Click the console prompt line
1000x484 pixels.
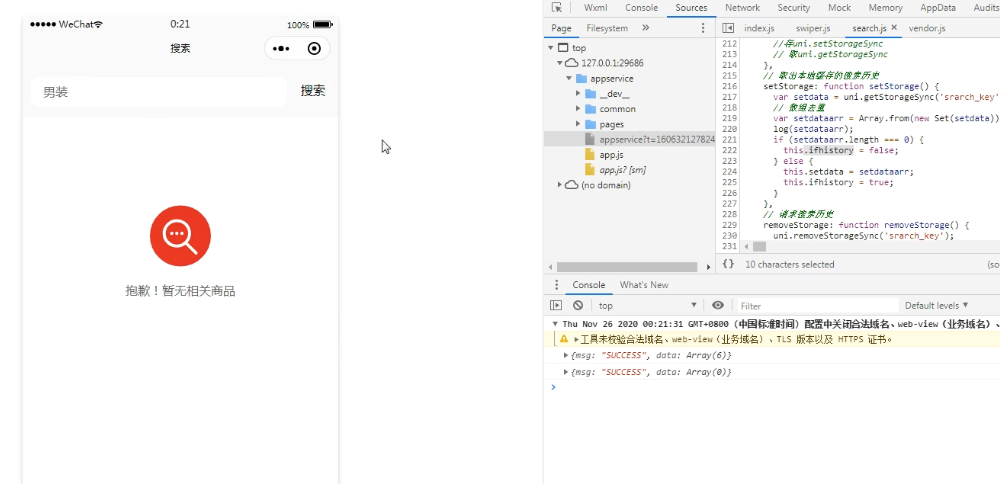point(772,387)
